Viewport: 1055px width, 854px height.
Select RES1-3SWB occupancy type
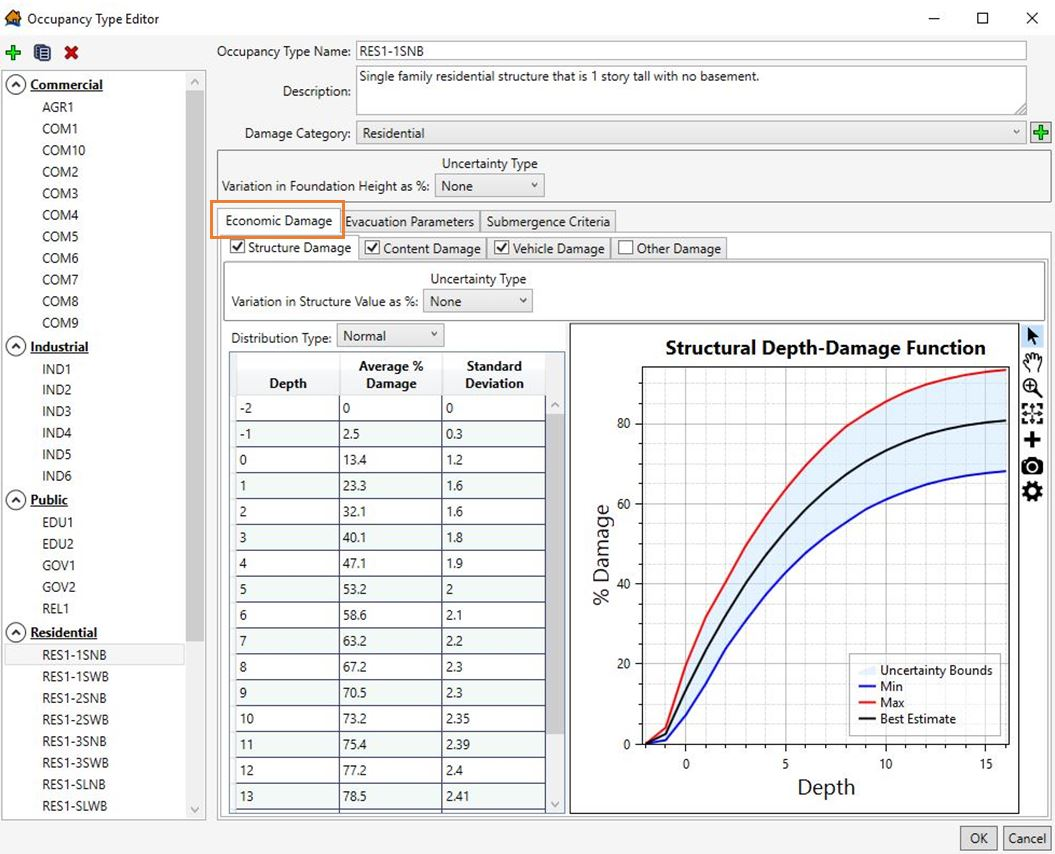(x=75, y=762)
